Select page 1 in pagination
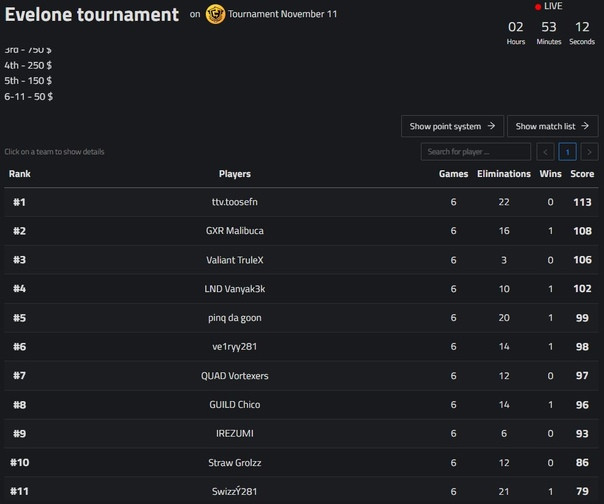The height and width of the screenshot is (504, 604). coord(567,152)
